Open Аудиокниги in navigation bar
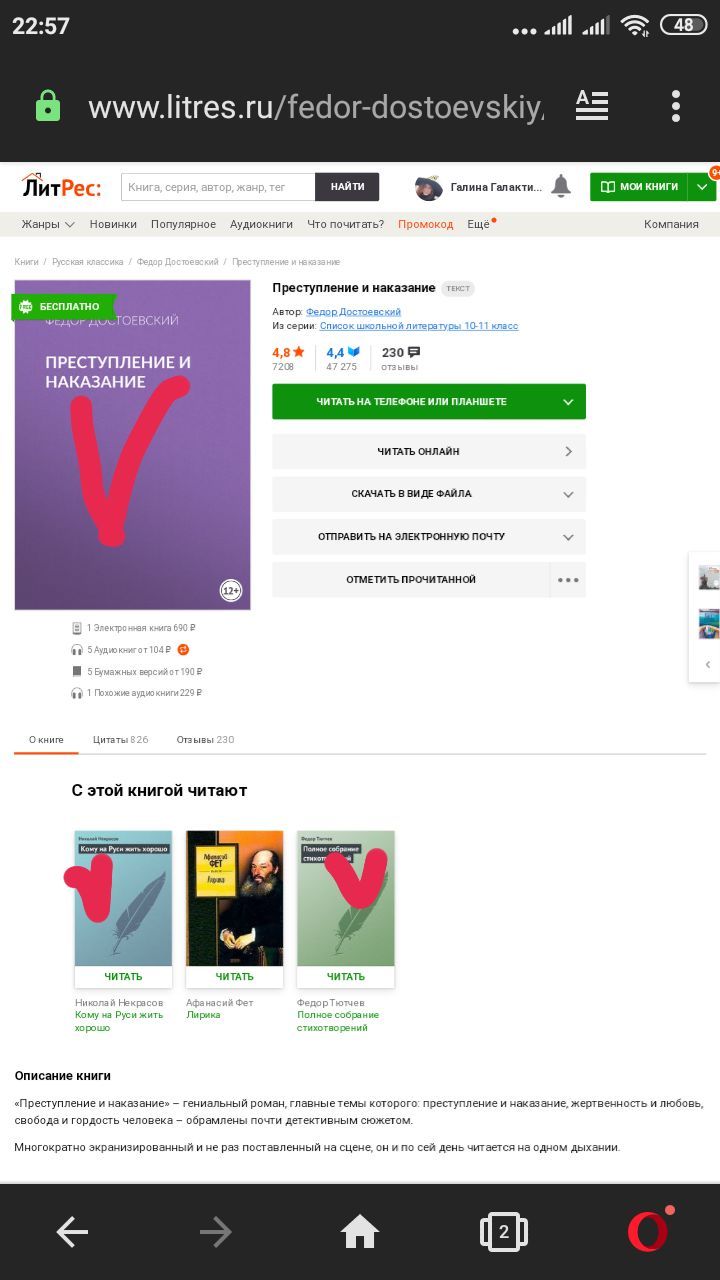The height and width of the screenshot is (1280, 720). pyautogui.click(x=261, y=224)
